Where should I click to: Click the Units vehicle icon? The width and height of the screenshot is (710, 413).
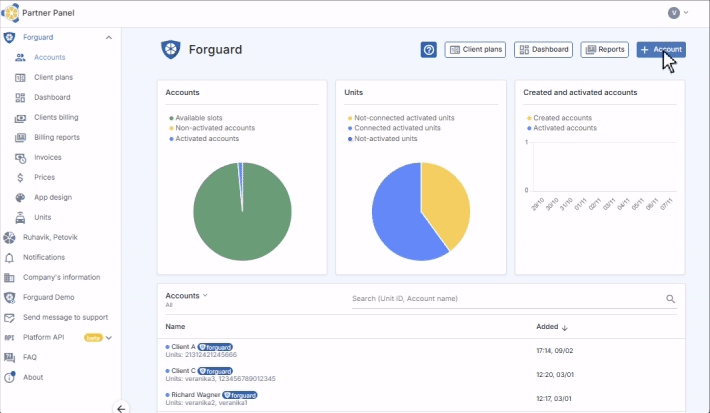pyautogui.click(x=20, y=218)
